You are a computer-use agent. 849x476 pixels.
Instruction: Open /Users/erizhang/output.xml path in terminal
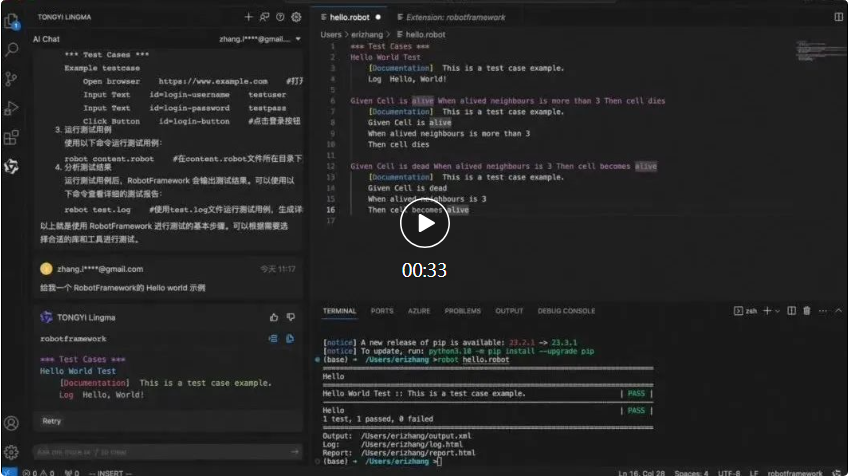pos(416,436)
